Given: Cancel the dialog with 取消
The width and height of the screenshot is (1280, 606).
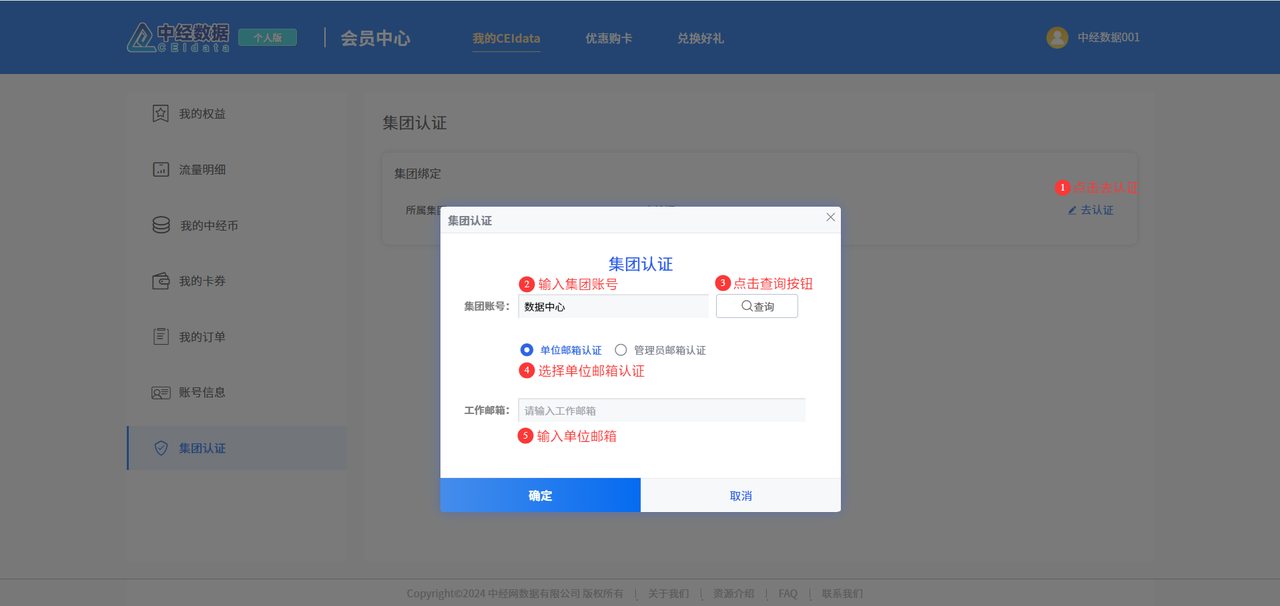Looking at the screenshot, I should 740,495.
